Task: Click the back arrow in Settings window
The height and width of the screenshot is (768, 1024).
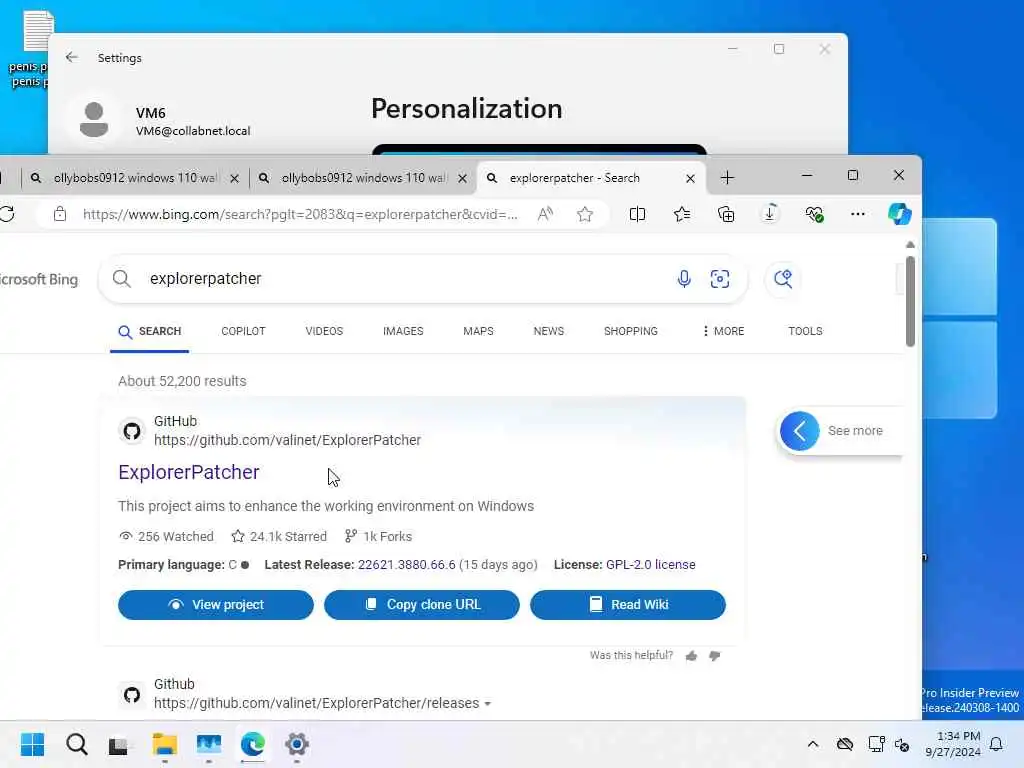Action: click(x=72, y=57)
